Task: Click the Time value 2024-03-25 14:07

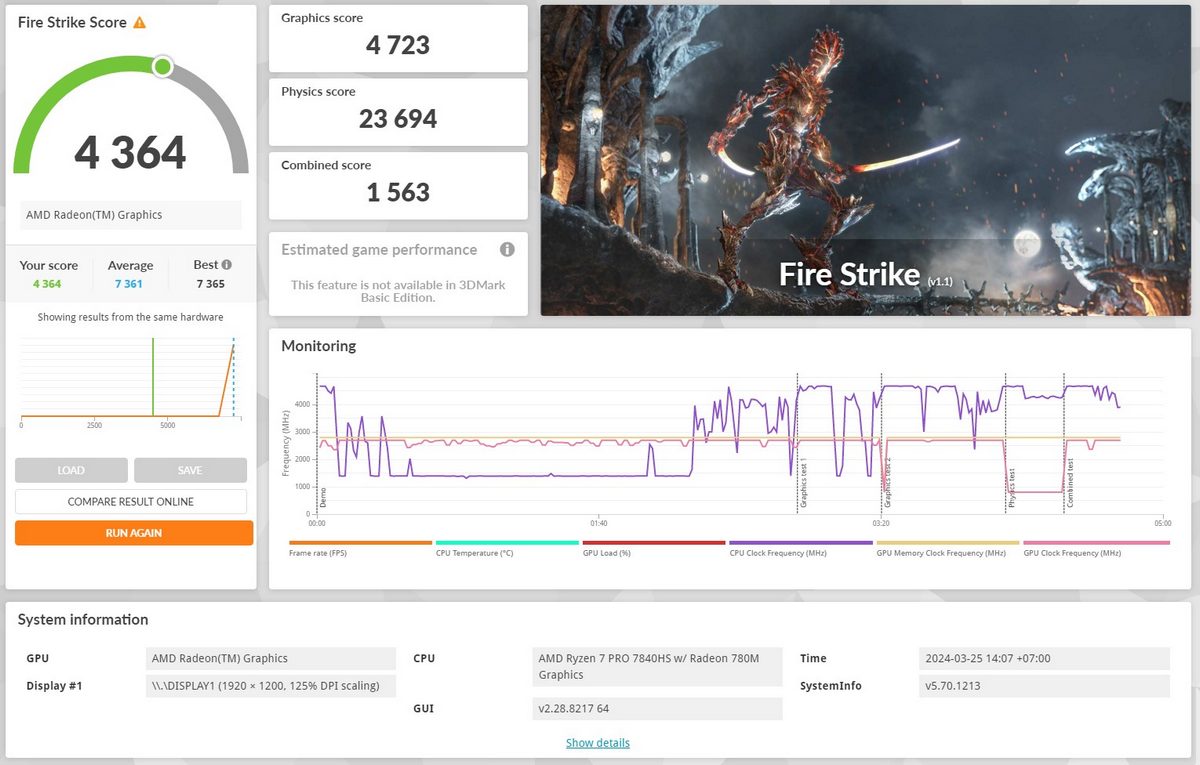Action: coord(1044,658)
